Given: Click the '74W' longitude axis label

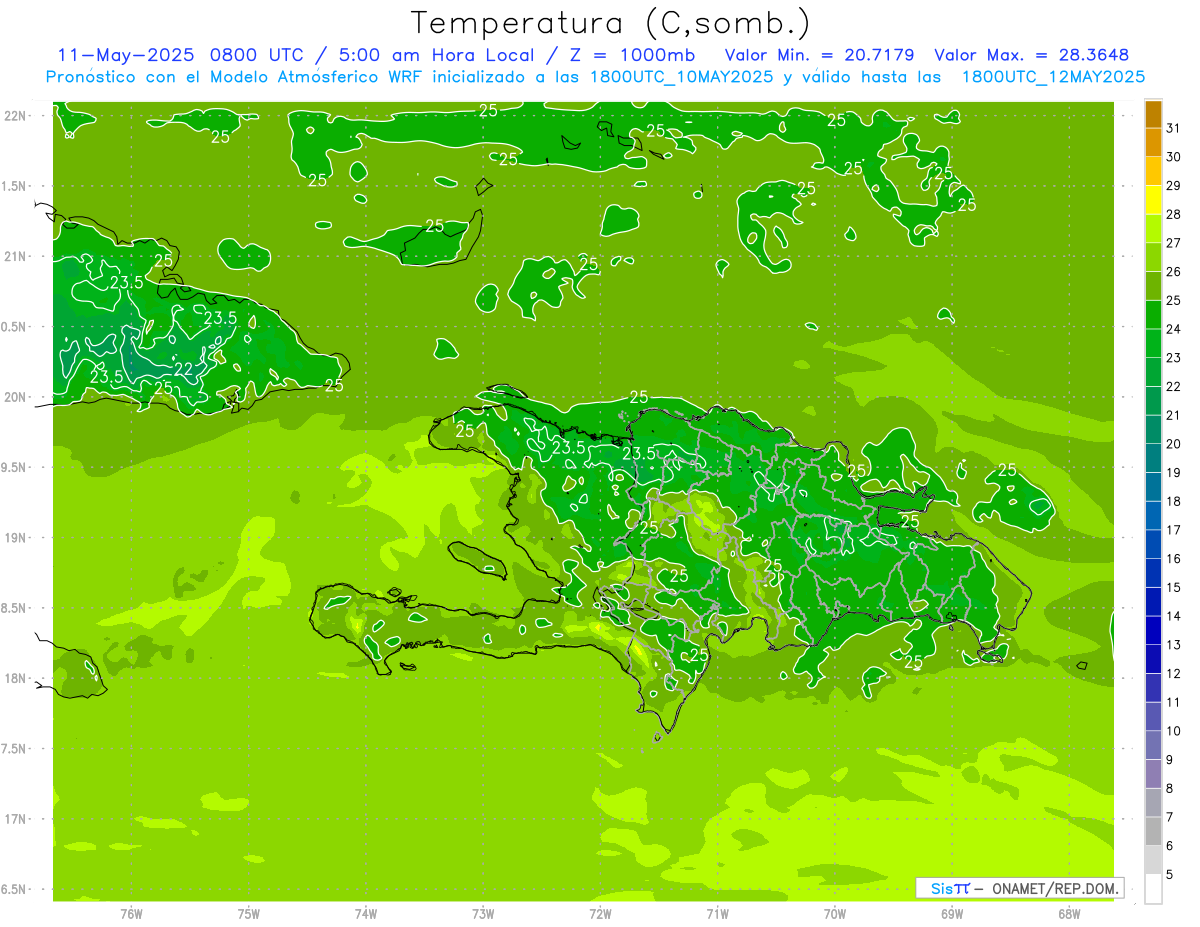Looking at the screenshot, I should (366, 914).
